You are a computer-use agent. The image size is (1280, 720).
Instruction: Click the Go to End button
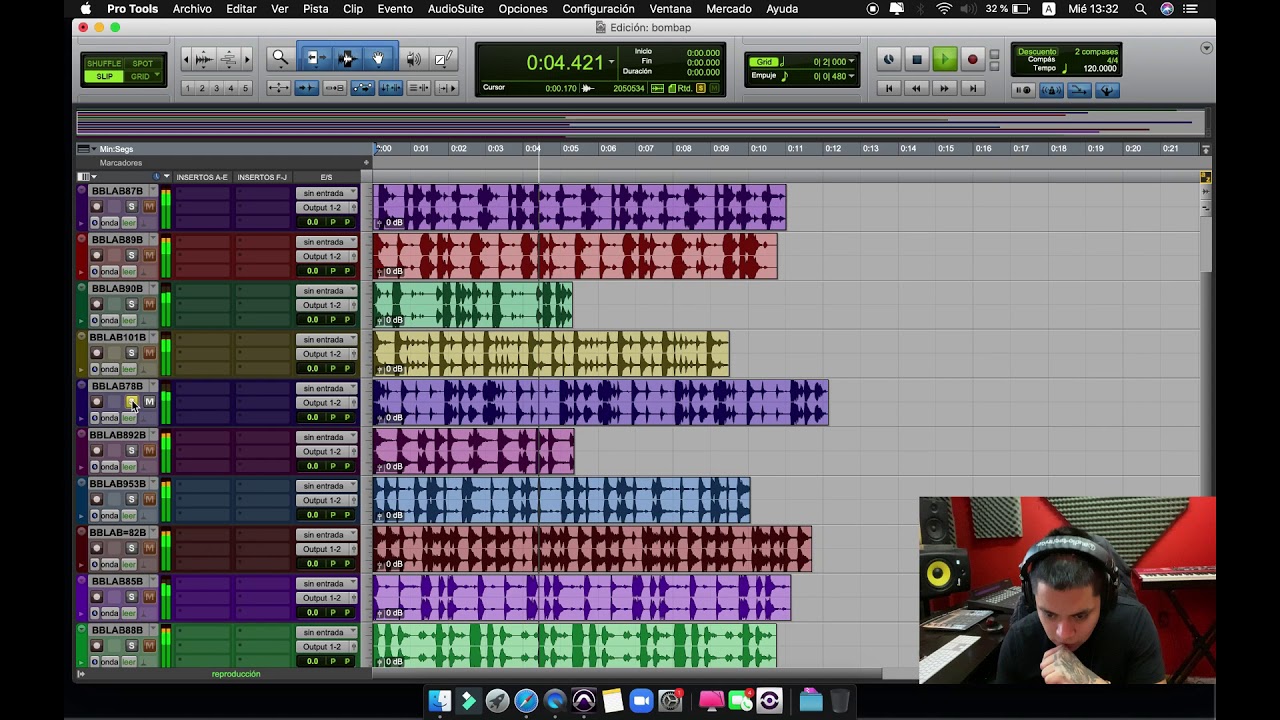click(x=972, y=89)
